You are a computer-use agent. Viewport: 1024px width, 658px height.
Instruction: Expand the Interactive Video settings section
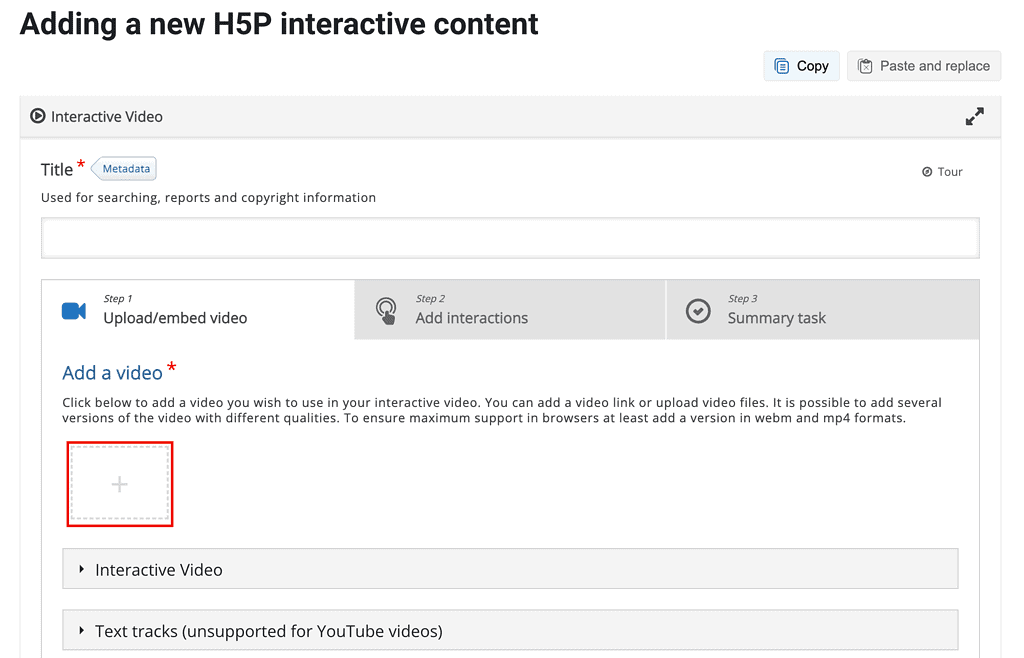[510, 569]
